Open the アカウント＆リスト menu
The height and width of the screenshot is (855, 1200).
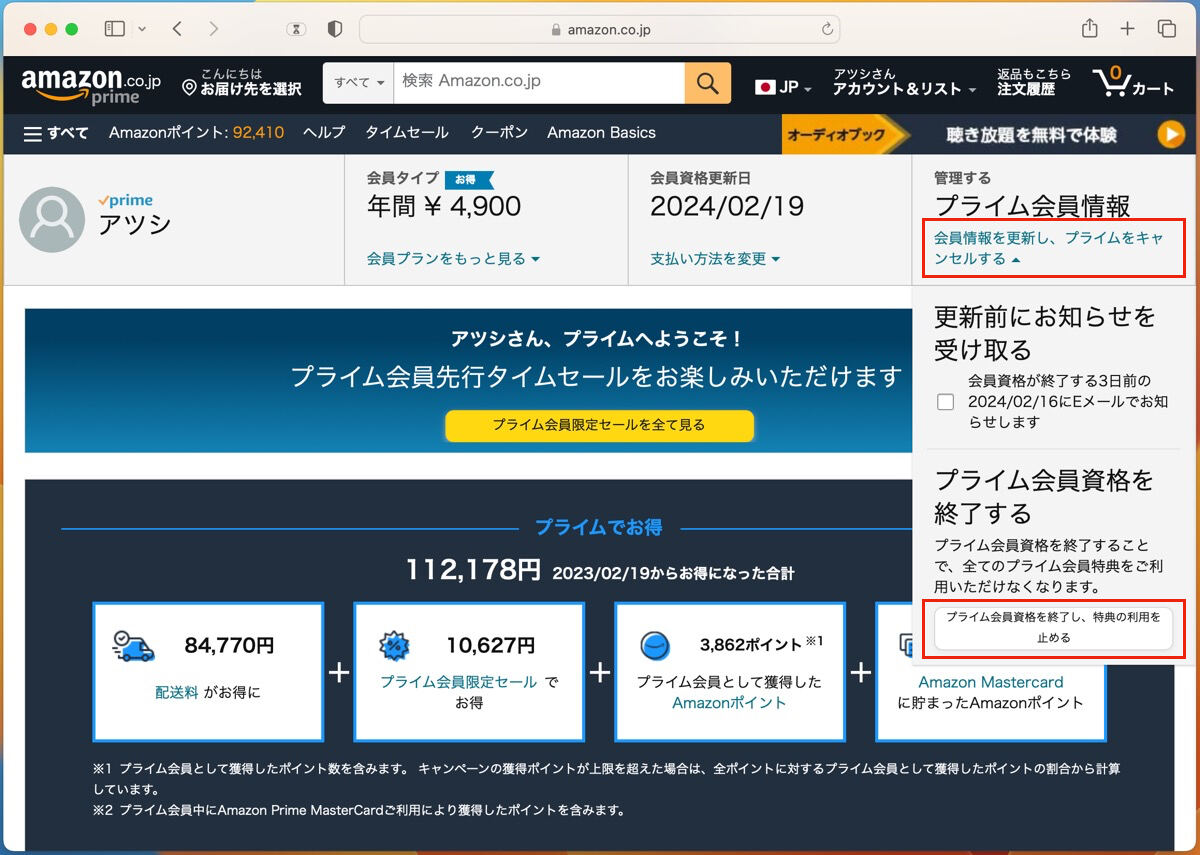(904, 82)
